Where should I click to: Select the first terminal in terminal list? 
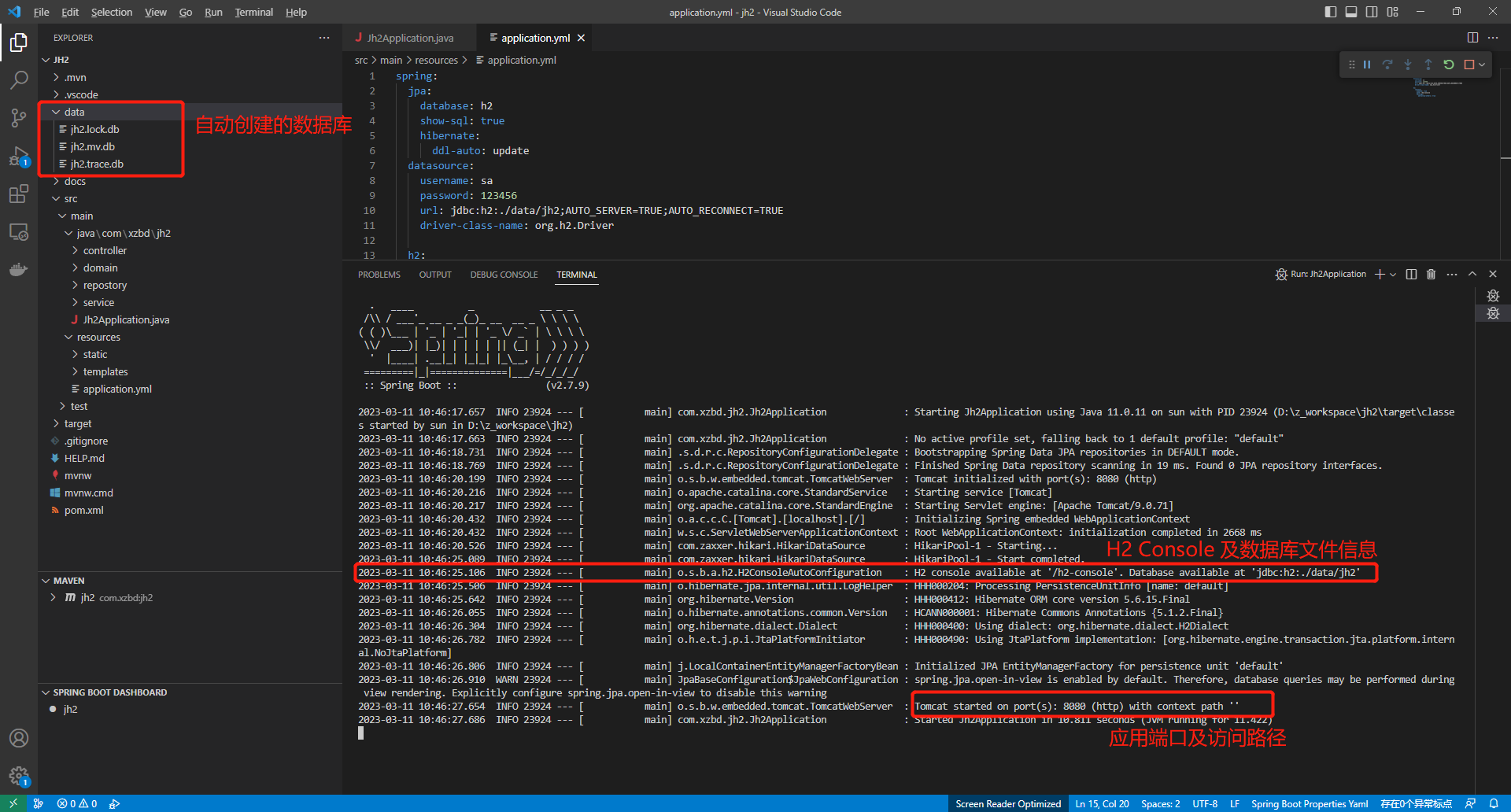1493,296
